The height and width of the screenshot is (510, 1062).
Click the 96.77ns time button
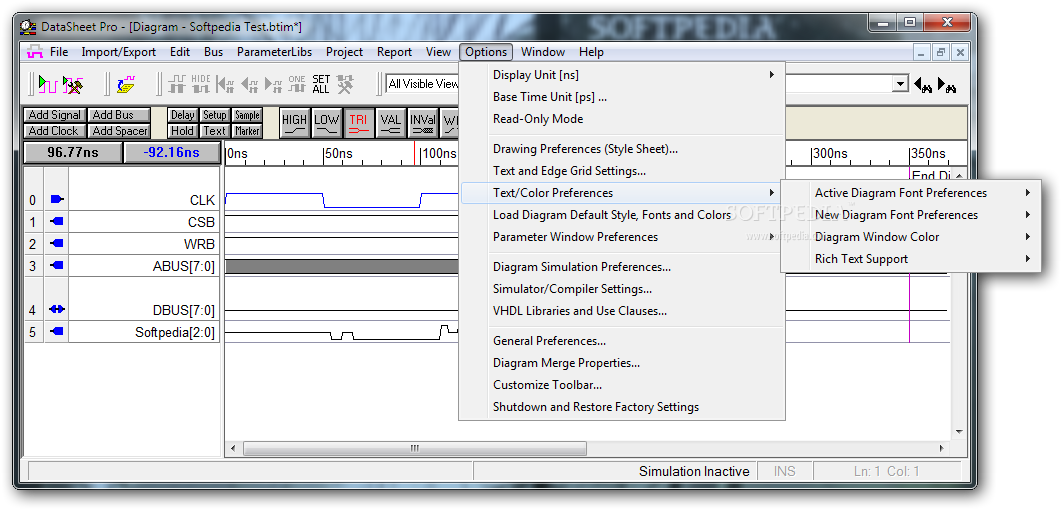point(73,152)
